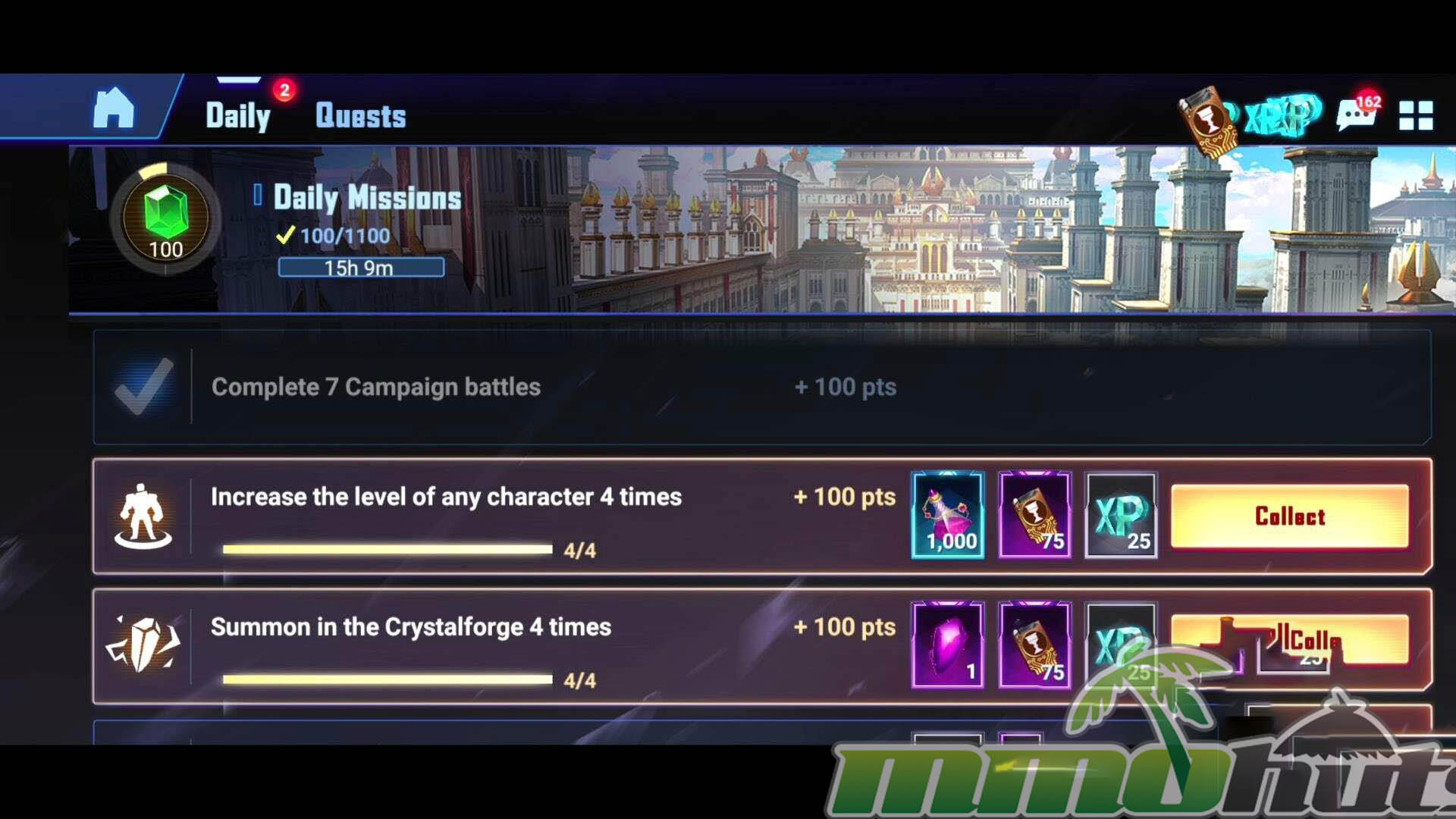
Task: Open the four-square grid menu icon
Action: (1416, 116)
